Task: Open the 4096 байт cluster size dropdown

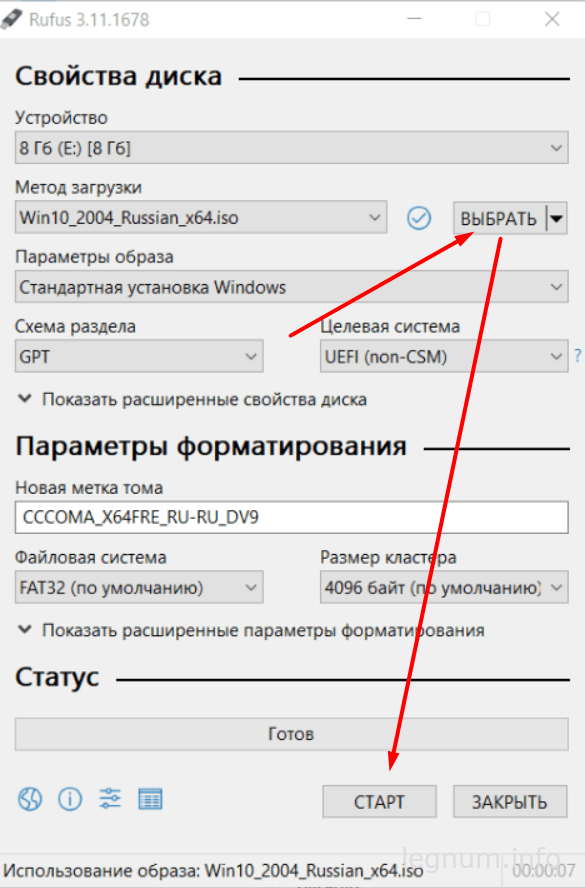Action: 444,587
